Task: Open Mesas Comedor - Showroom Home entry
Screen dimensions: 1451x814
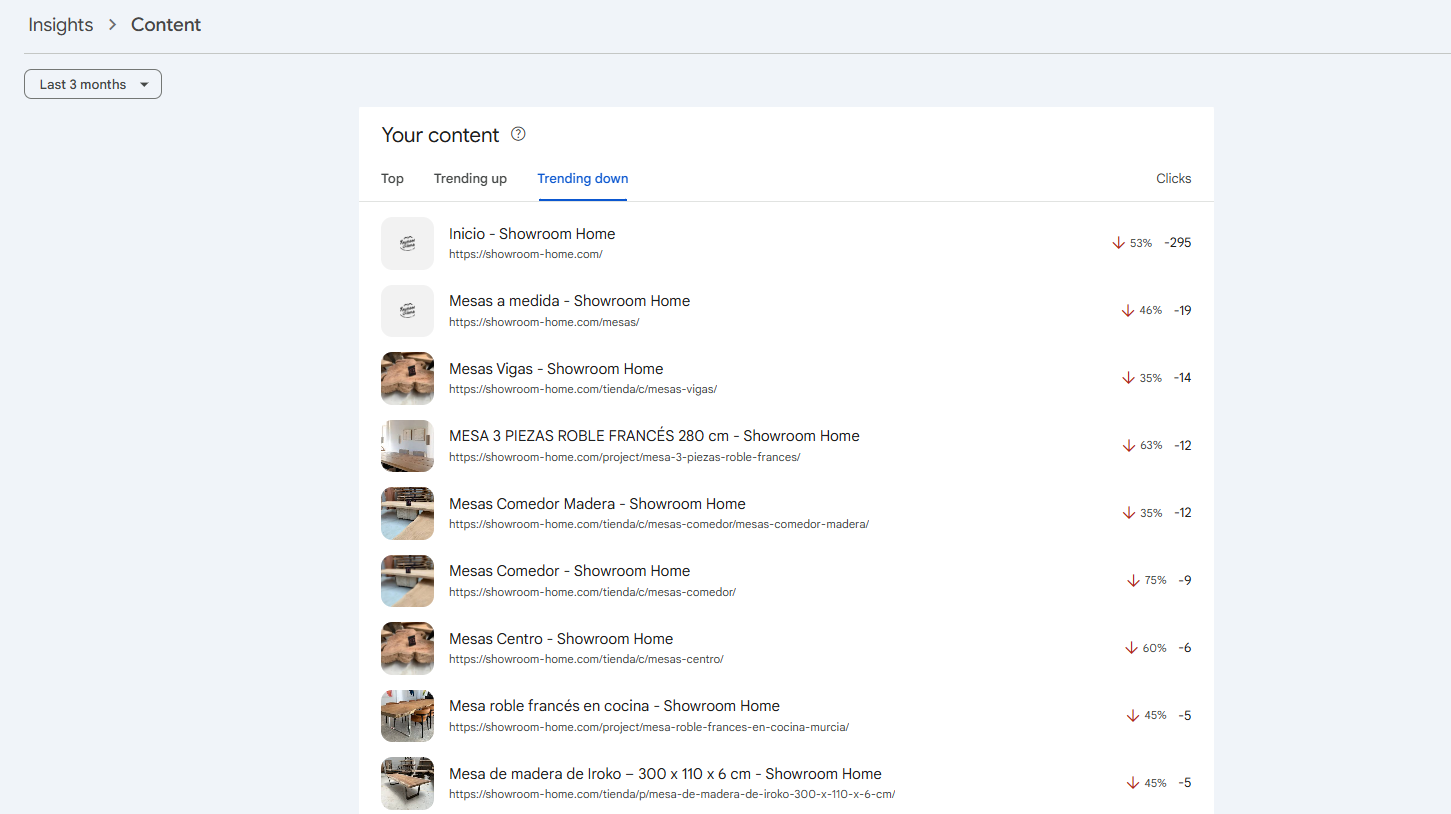Action: click(569, 571)
